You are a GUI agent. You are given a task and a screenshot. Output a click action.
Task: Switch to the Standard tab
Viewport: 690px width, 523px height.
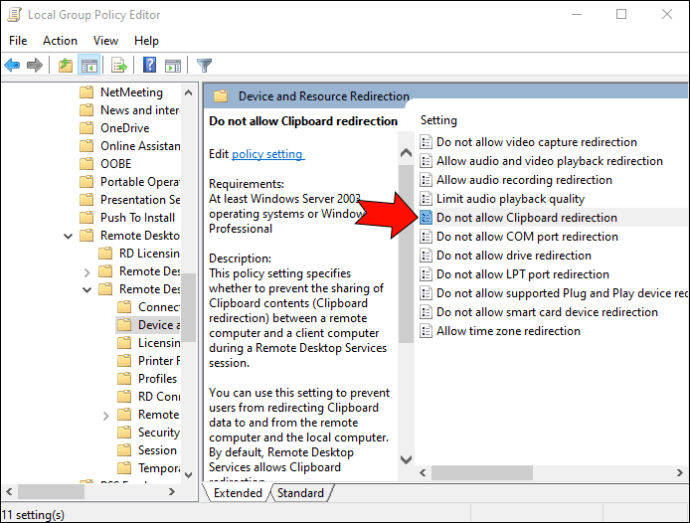click(301, 493)
